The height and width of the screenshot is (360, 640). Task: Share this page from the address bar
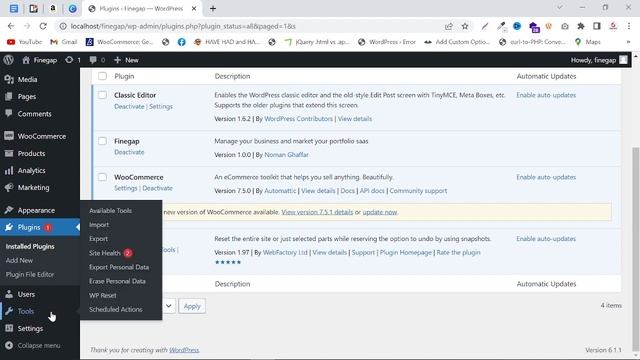pos(449,26)
